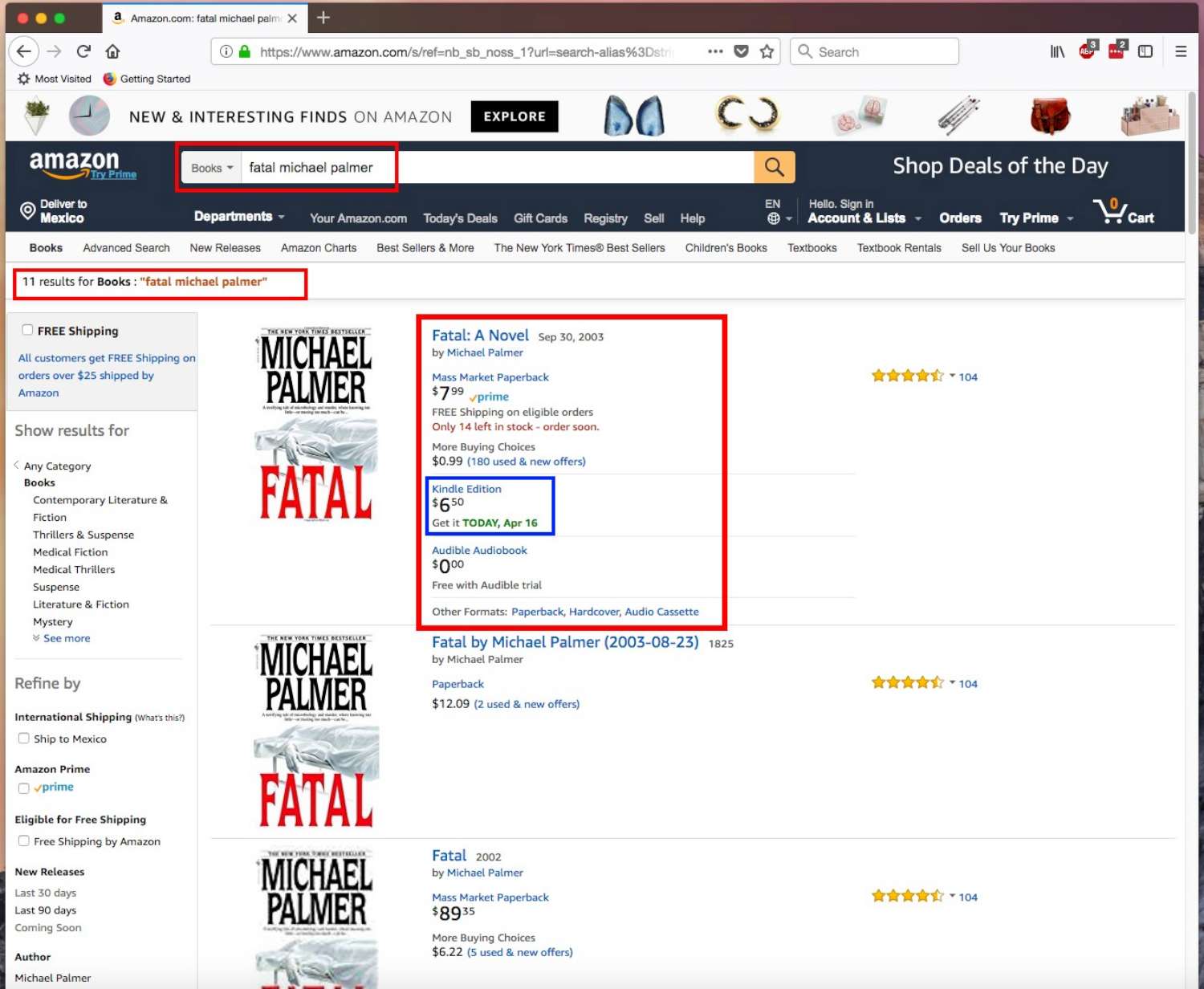Open rating dropdown arrow for Fatal: A Novel
The width and height of the screenshot is (1204, 989).
[952, 376]
